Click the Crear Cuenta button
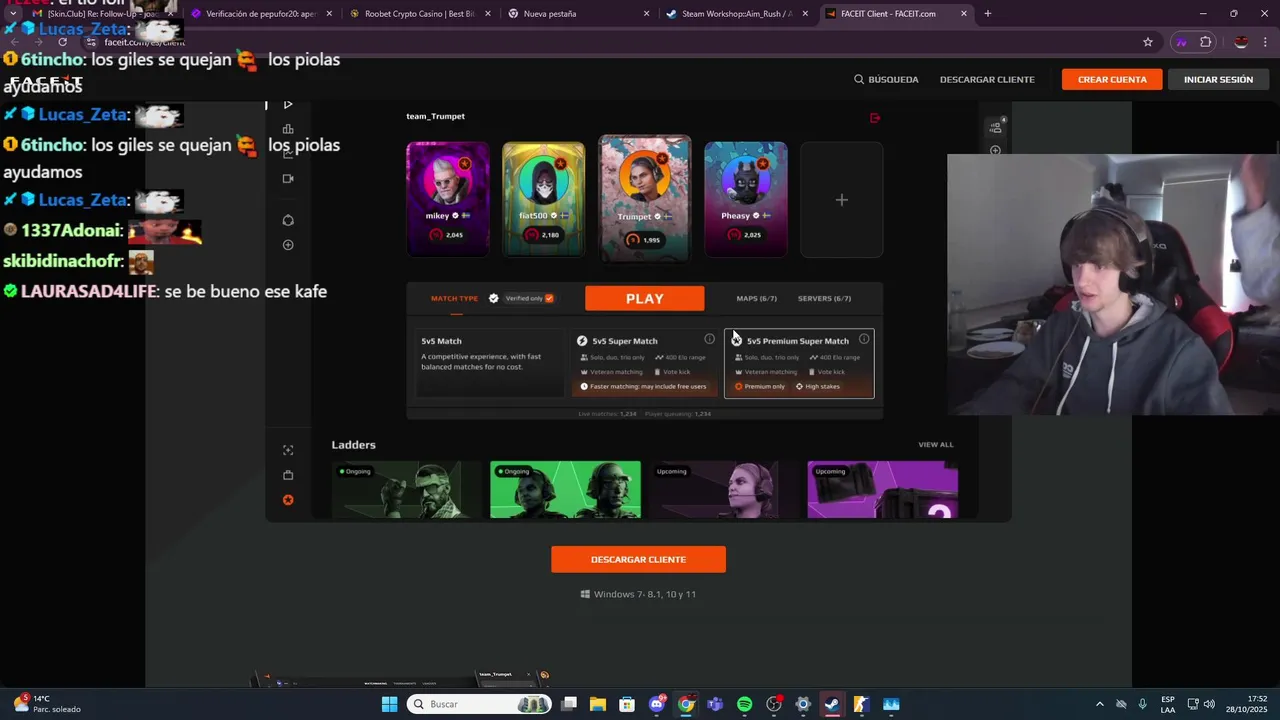The image size is (1280, 720). pyautogui.click(x=1112, y=79)
